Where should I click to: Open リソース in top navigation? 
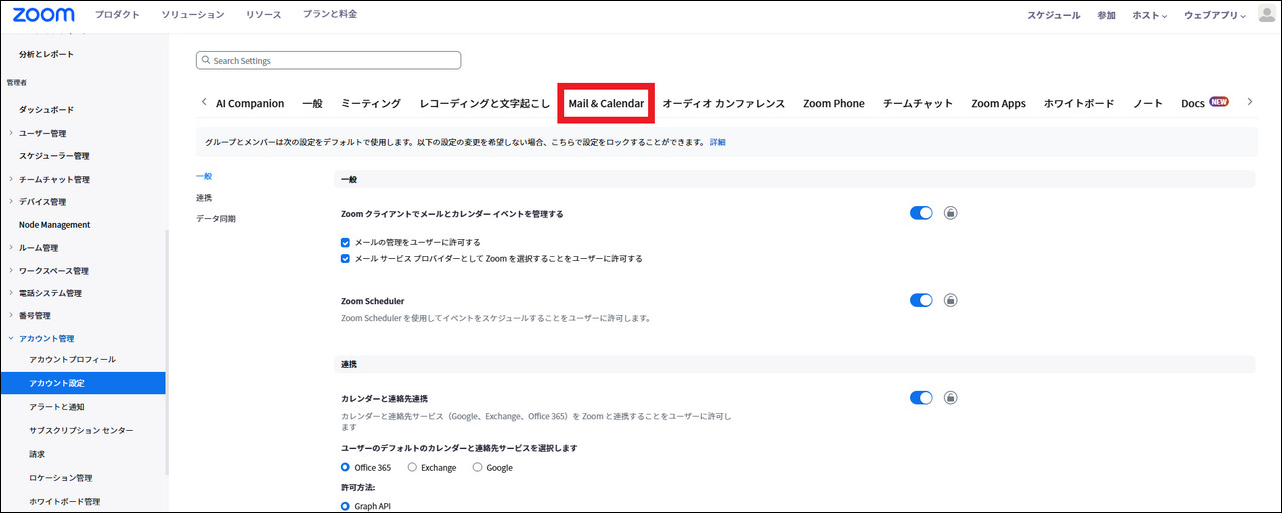point(263,15)
